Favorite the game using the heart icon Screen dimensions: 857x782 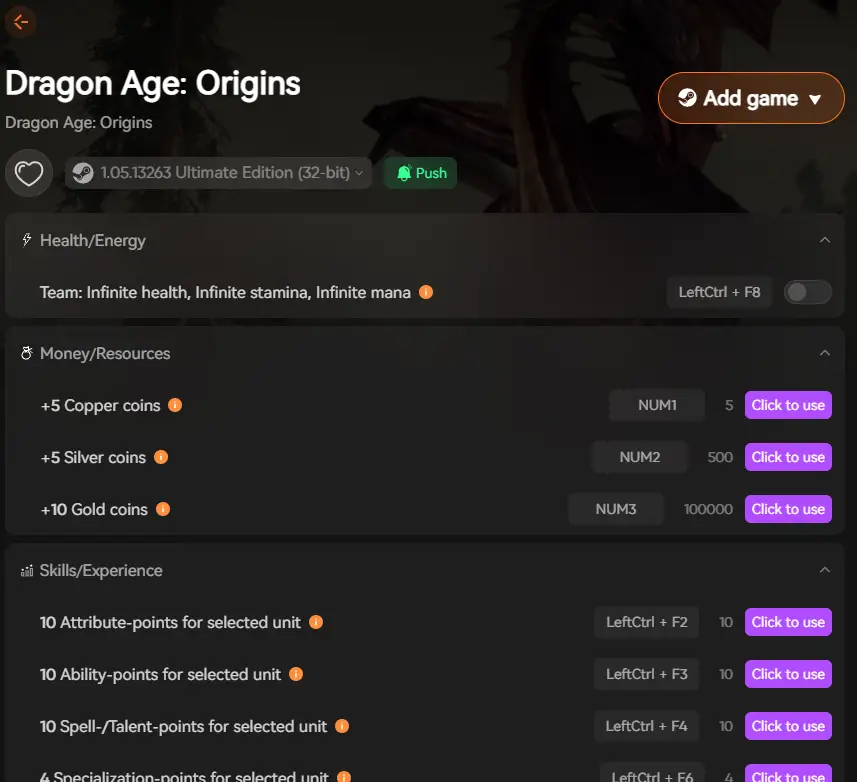click(29, 172)
